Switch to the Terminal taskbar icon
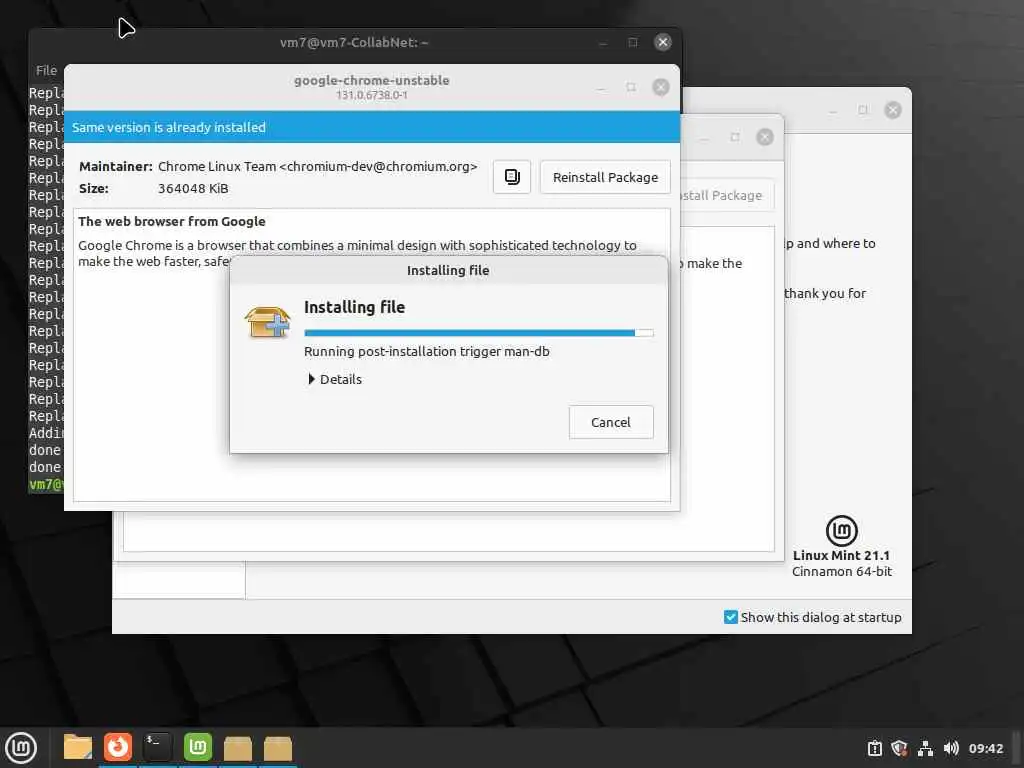This screenshot has width=1024, height=768. pos(157,747)
